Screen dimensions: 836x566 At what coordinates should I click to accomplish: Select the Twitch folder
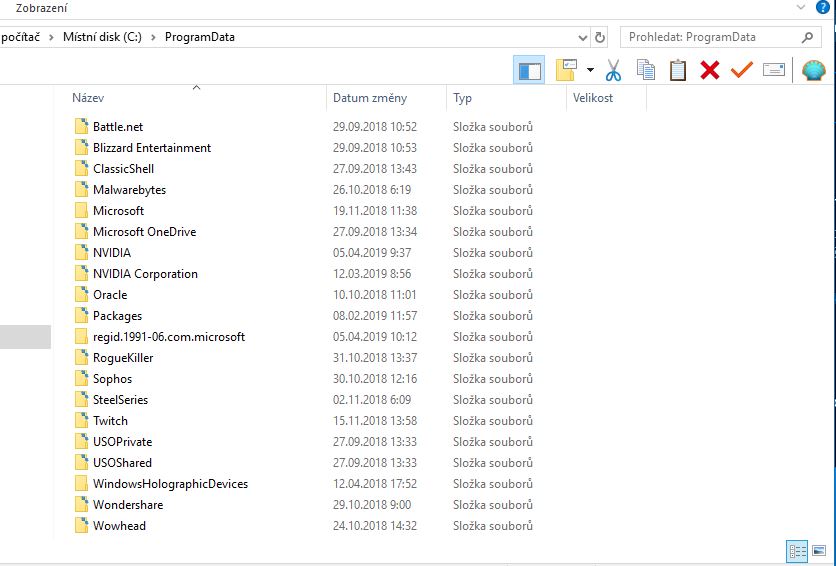click(110, 421)
